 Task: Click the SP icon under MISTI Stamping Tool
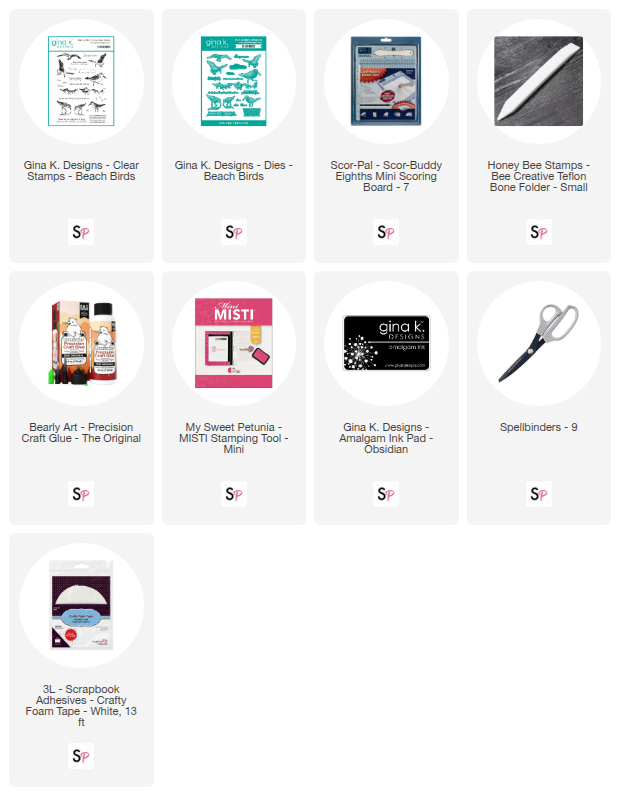point(233,494)
